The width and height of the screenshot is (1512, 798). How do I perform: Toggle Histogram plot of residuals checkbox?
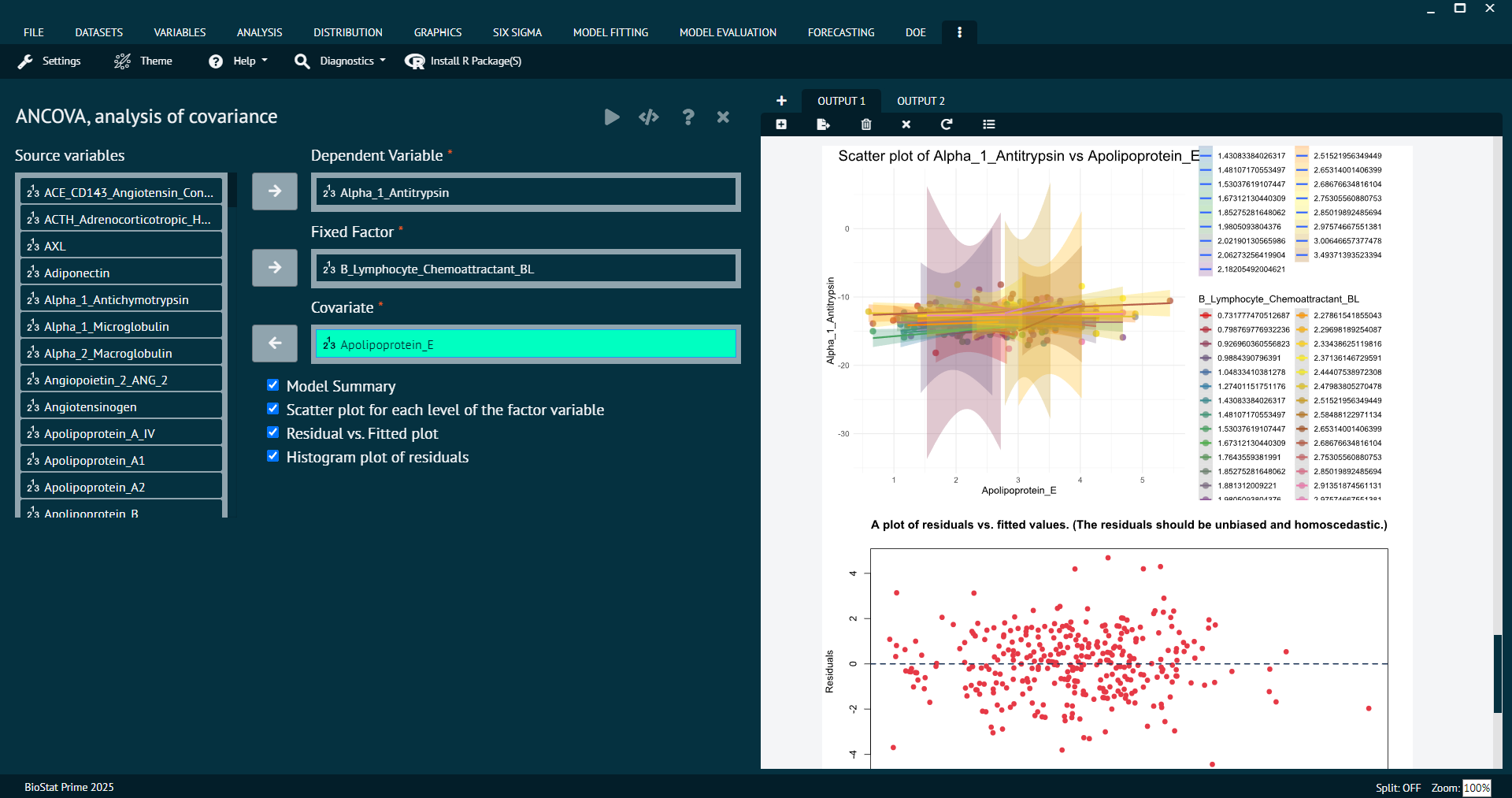click(272, 456)
